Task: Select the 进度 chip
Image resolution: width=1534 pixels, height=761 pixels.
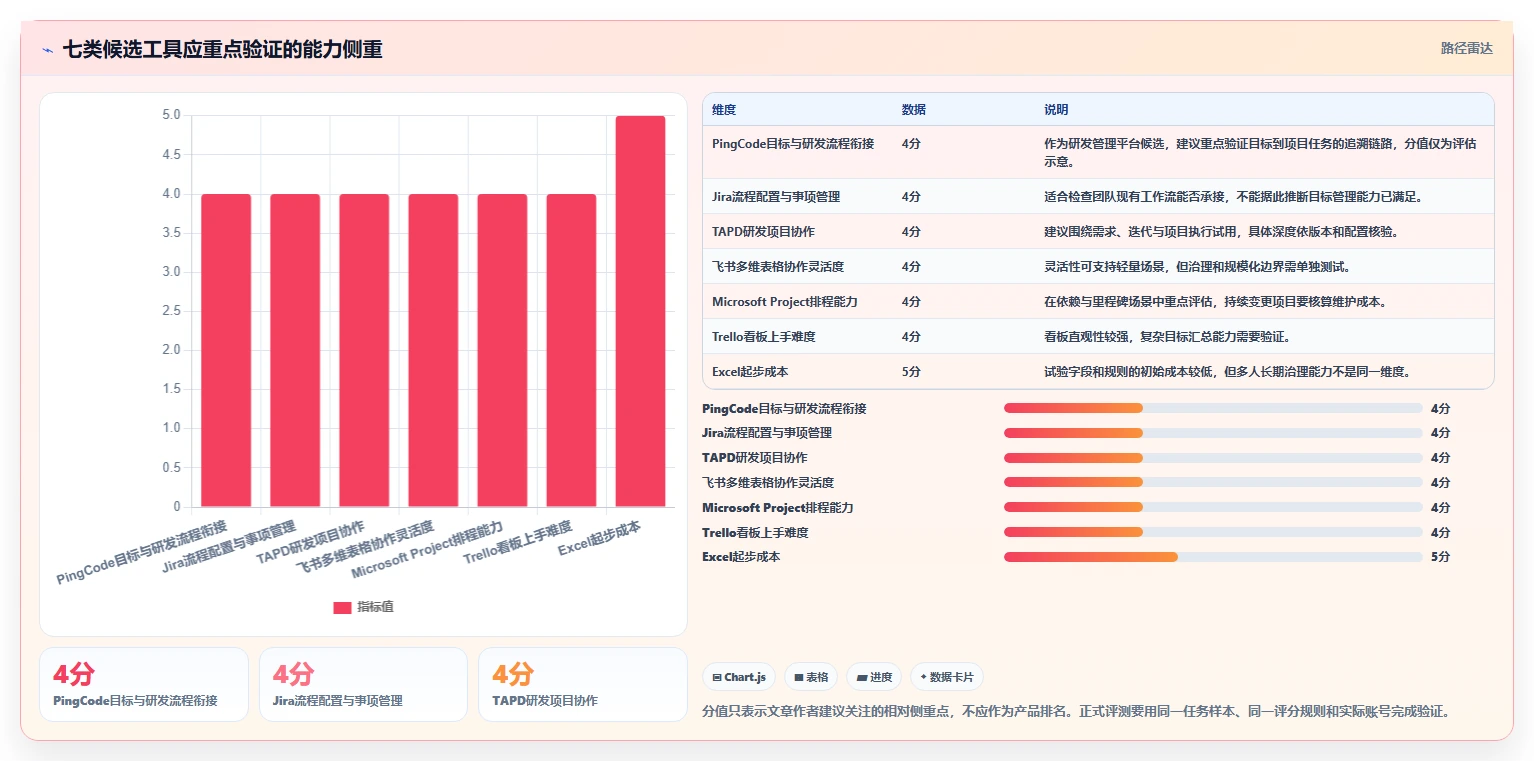Action: pos(874,677)
